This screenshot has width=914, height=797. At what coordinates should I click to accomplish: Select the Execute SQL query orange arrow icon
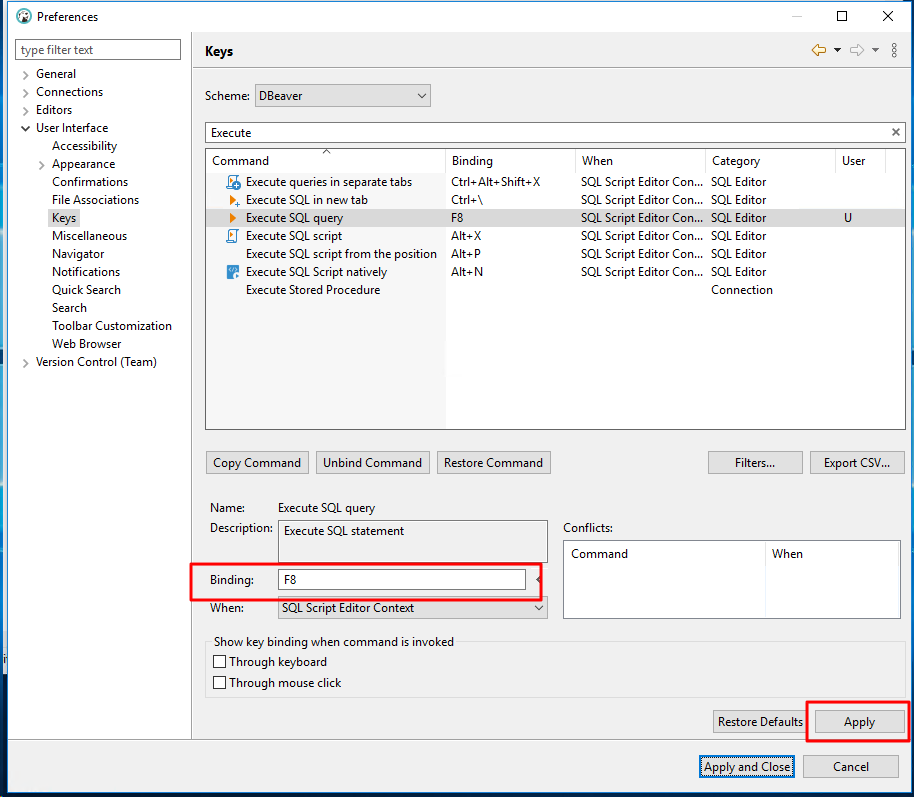click(x=231, y=217)
